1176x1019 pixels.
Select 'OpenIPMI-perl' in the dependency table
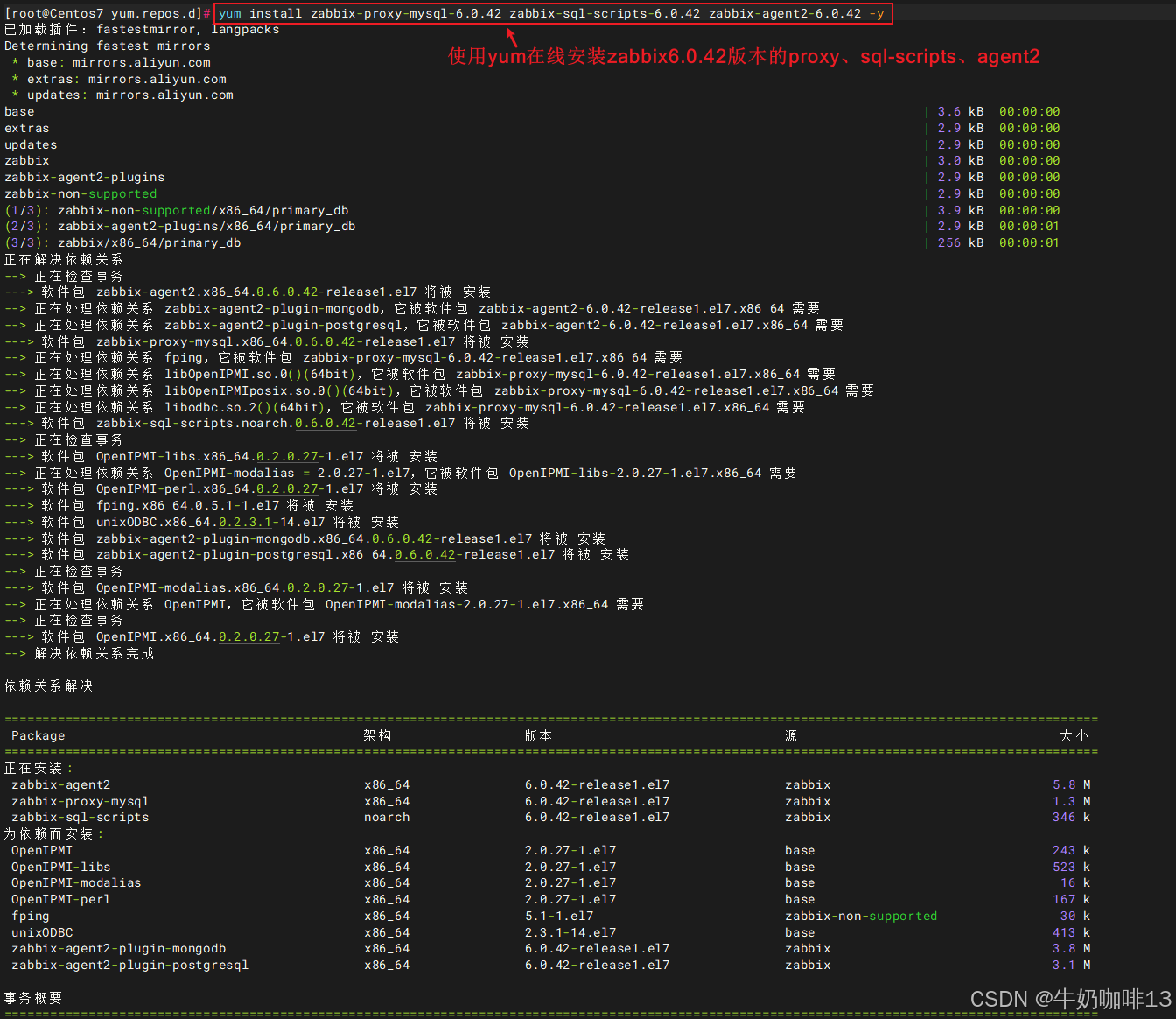(61, 900)
